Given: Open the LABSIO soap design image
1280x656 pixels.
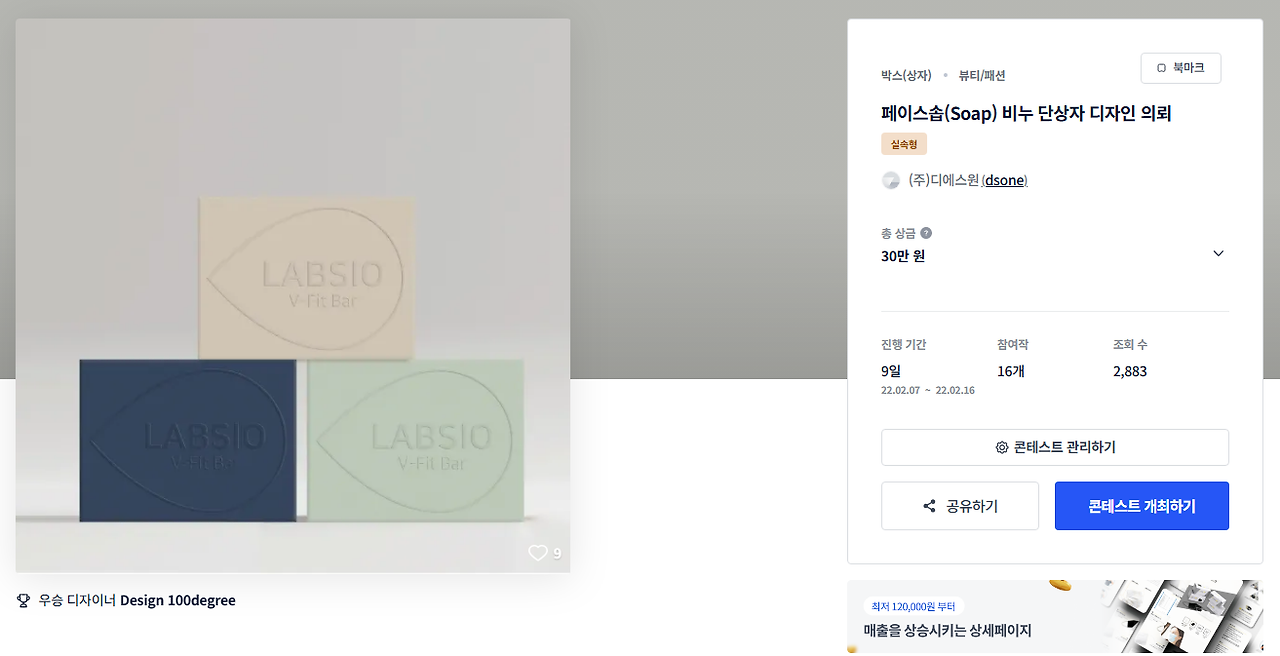Looking at the screenshot, I should click(x=293, y=296).
